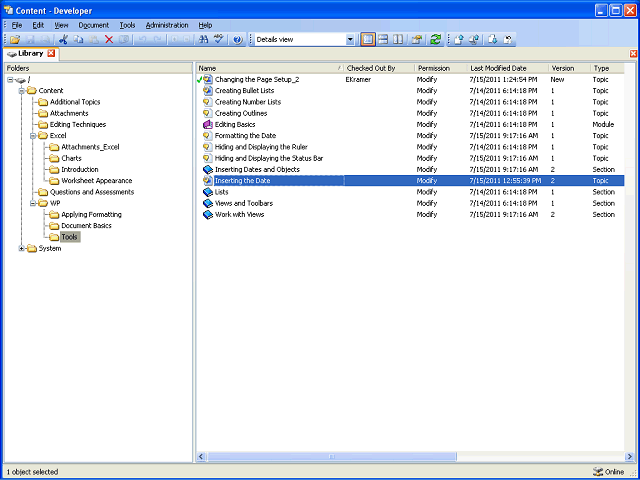
Task: Toggle the horizontal split layout button
Action: click(x=383, y=40)
